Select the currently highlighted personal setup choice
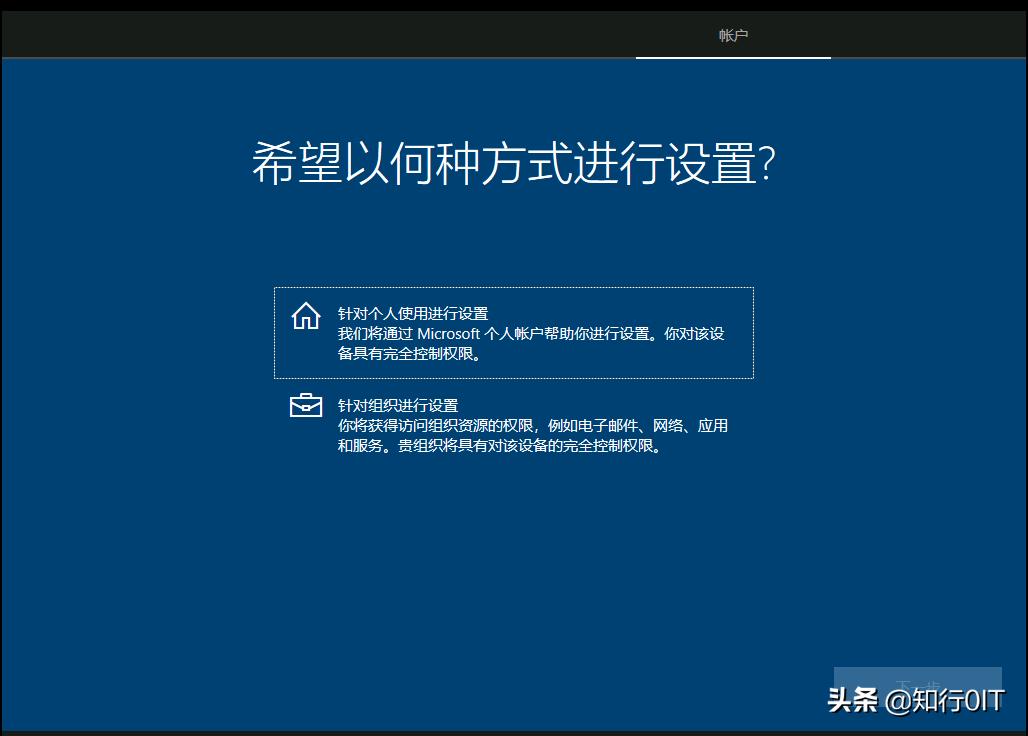 513,331
